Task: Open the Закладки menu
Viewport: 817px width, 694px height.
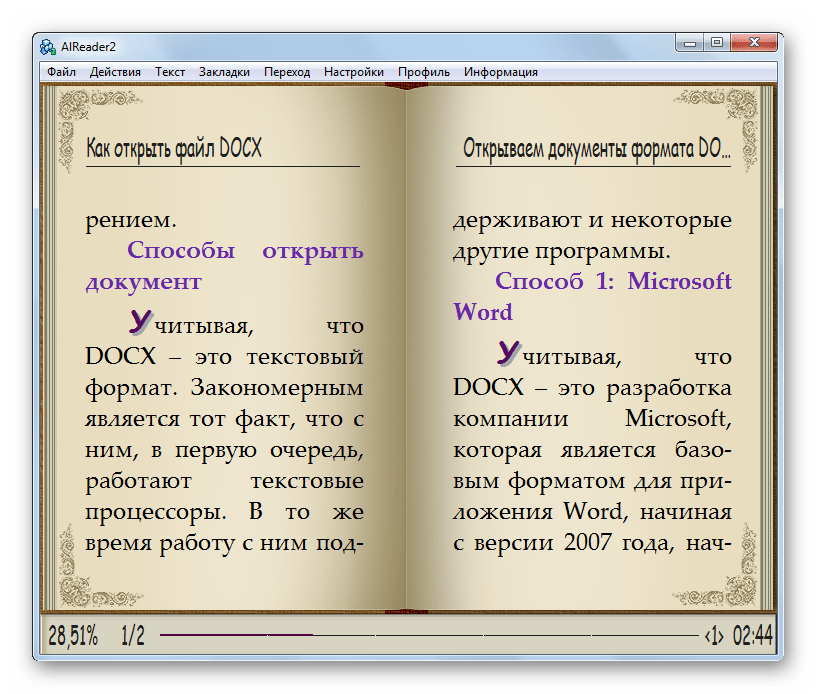Action: 224,72
